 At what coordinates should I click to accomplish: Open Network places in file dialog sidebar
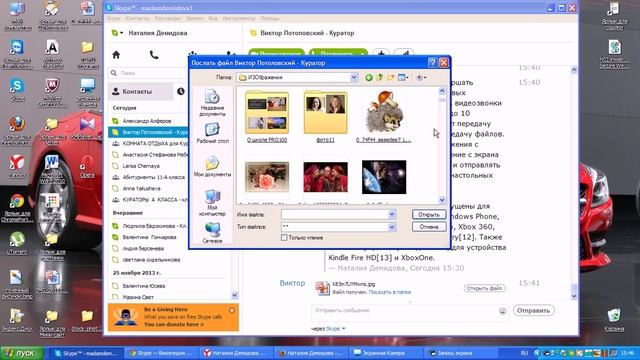[212, 233]
